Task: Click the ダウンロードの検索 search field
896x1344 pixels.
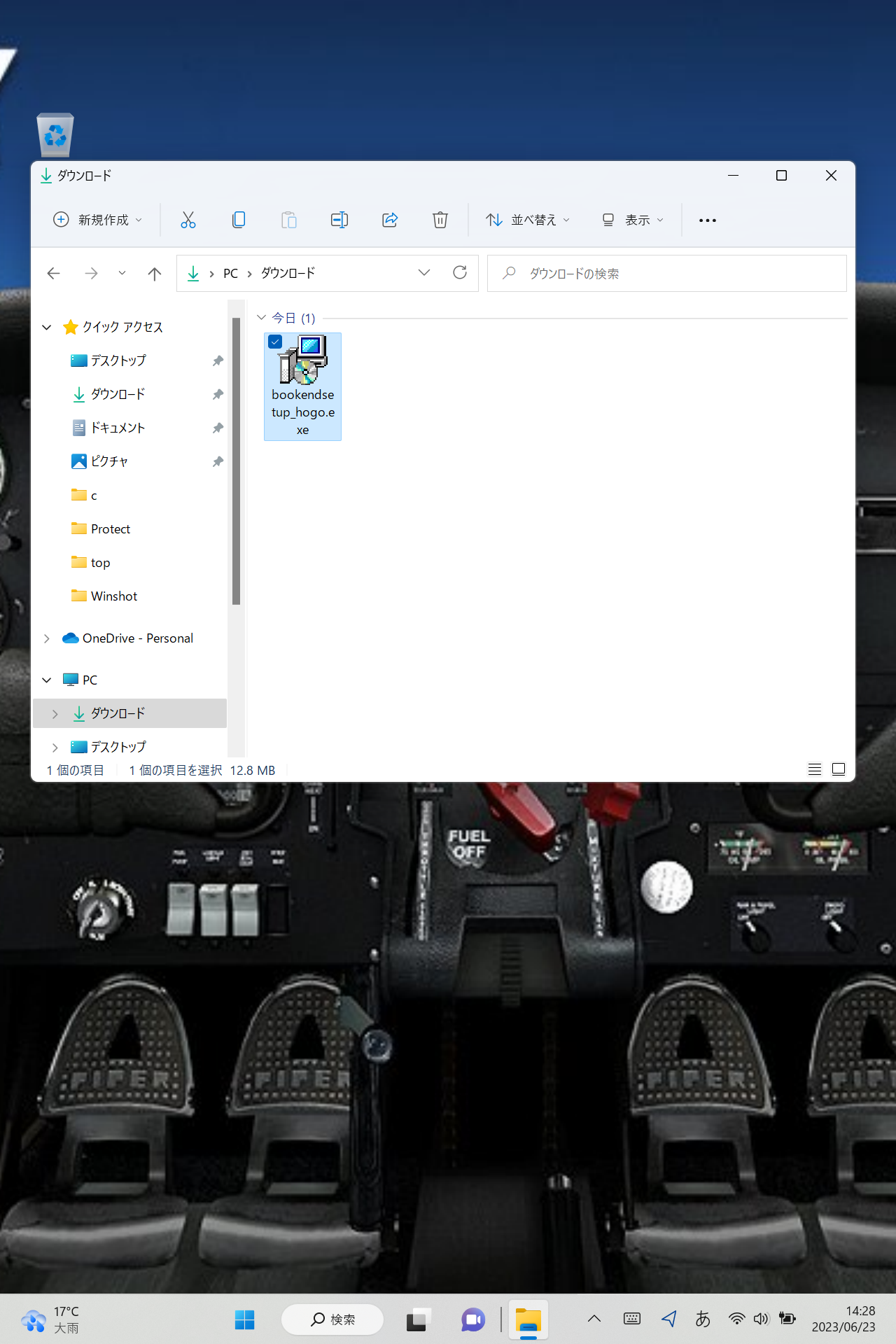Action: click(672, 274)
